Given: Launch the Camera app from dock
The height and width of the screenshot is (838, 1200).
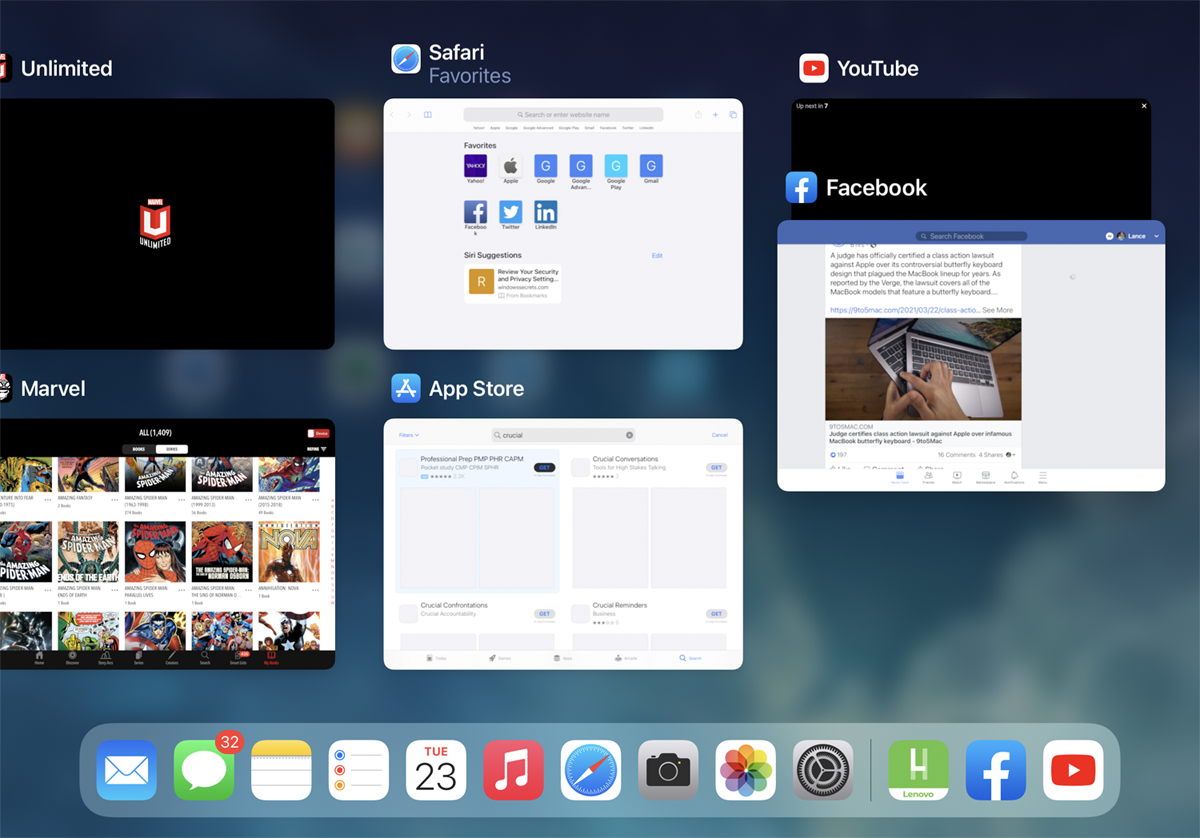Looking at the screenshot, I should point(668,770).
